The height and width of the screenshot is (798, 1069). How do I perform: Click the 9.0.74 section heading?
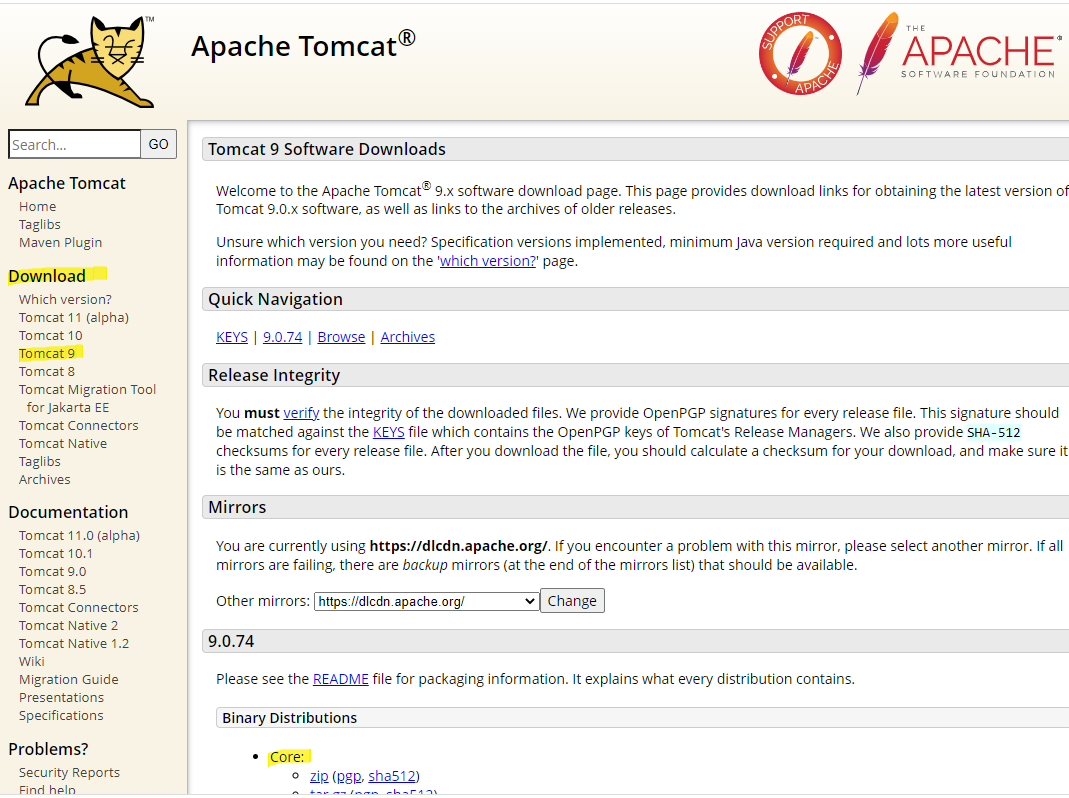[231, 641]
